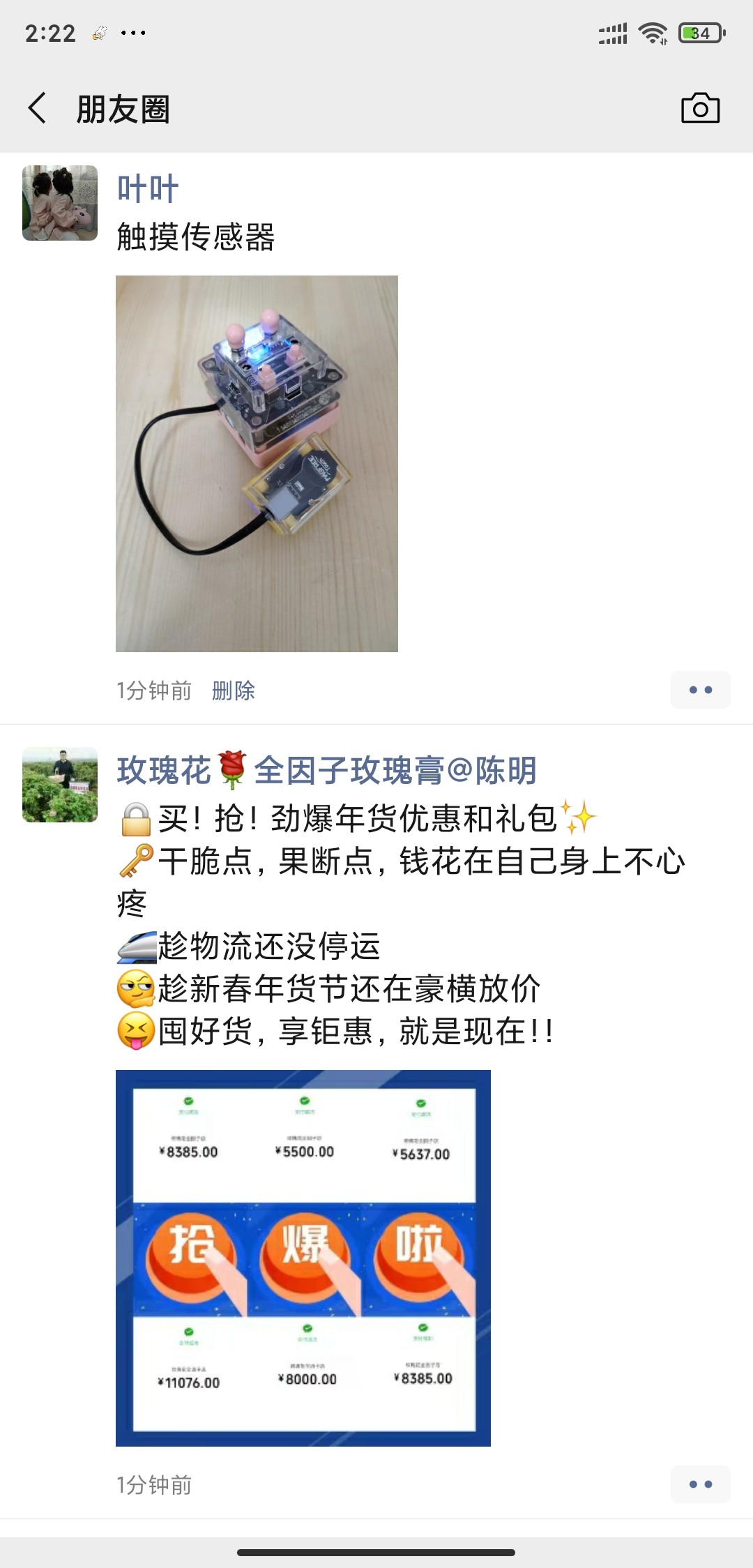
Task: Tap the 触摸传感器 post text
Action: click(196, 236)
